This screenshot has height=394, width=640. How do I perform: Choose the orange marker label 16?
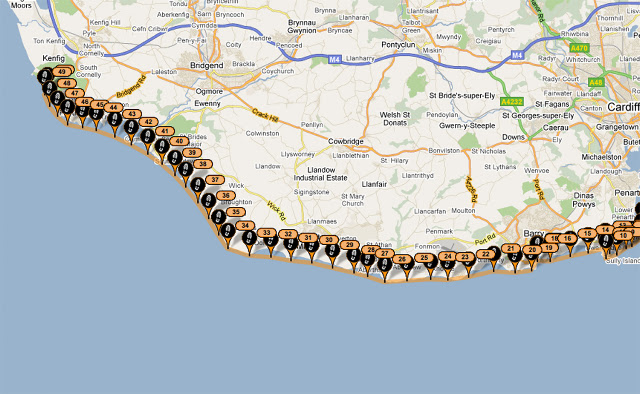pos(567,238)
